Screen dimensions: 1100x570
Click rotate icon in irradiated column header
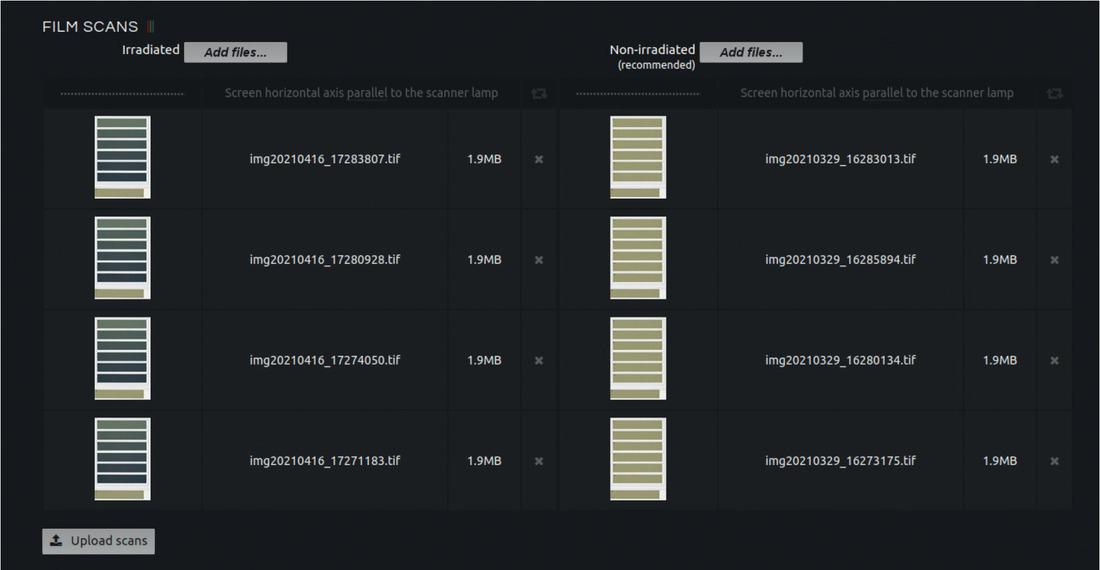[539, 93]
